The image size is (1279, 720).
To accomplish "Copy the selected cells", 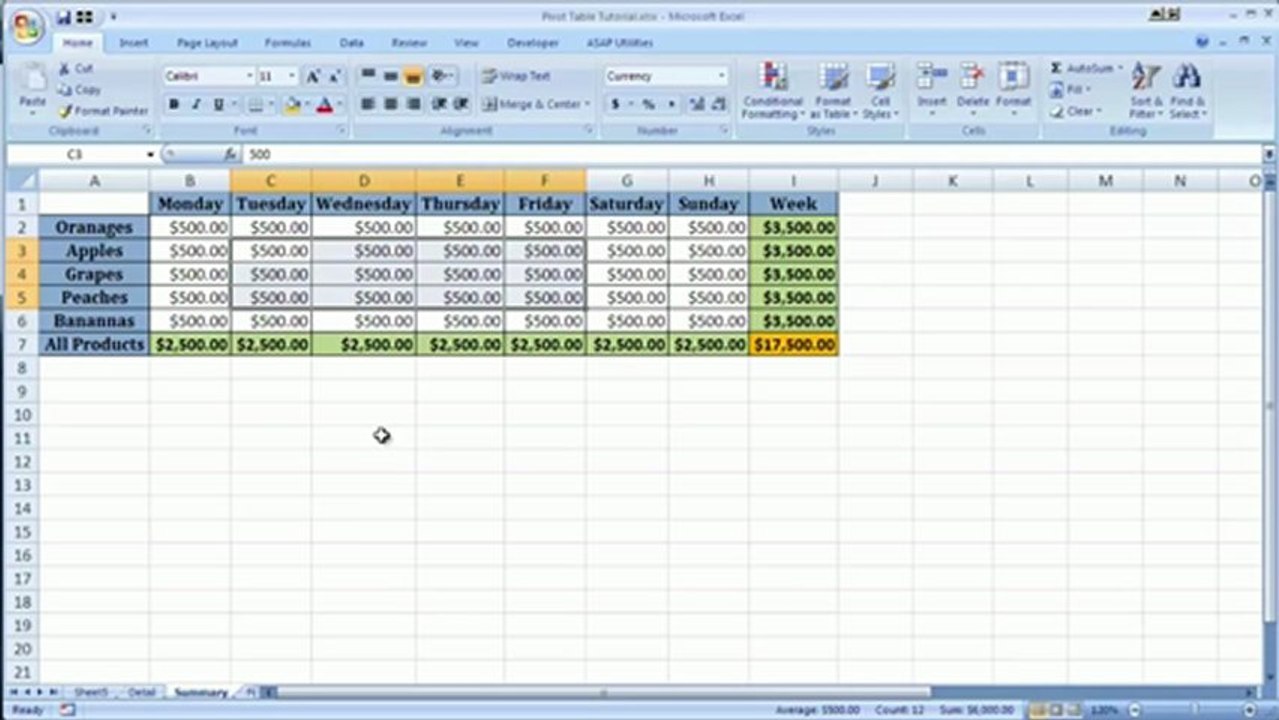I will 79,90.
